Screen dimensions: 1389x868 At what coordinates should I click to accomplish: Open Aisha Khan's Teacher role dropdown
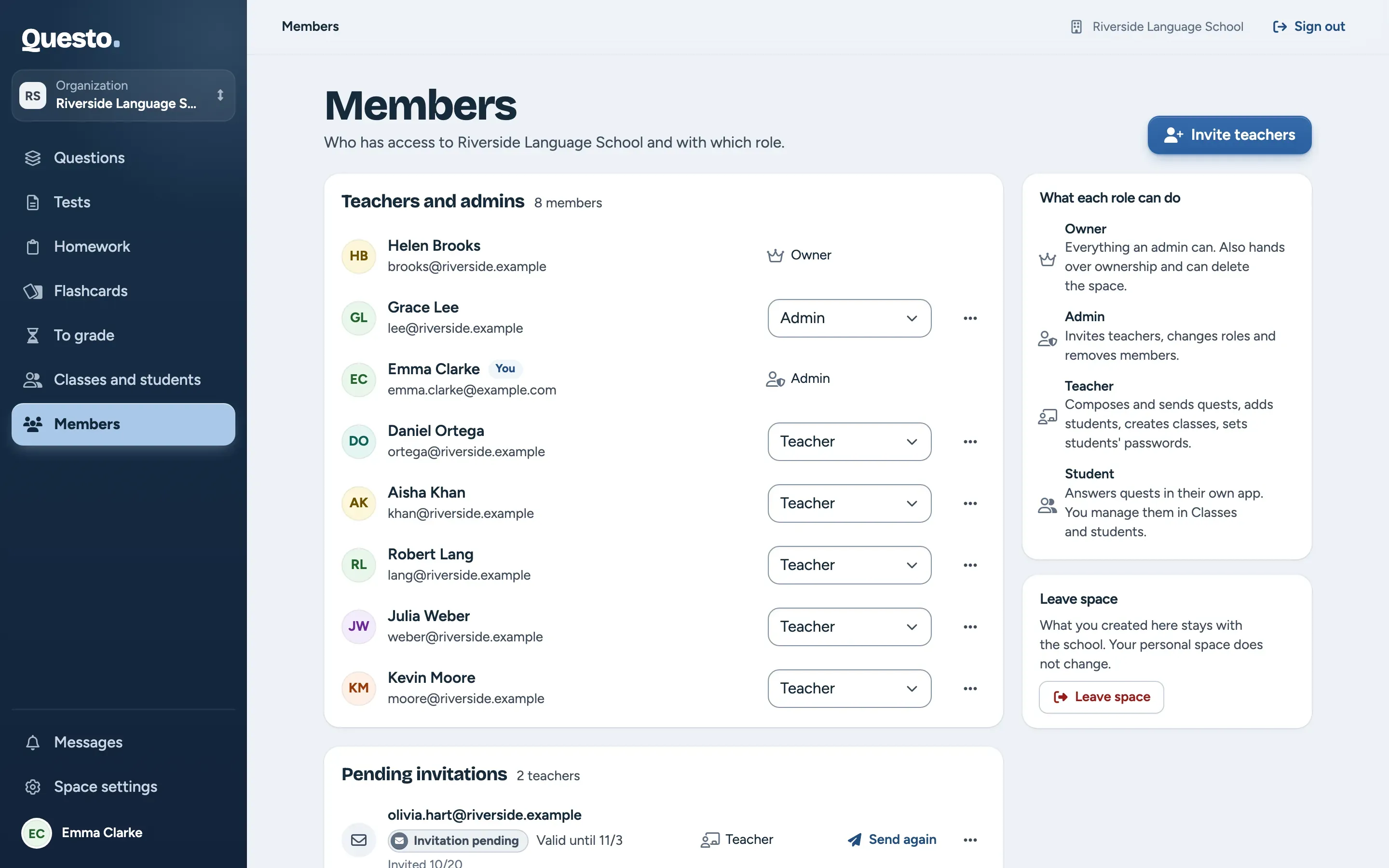click(x=849, y=503)
